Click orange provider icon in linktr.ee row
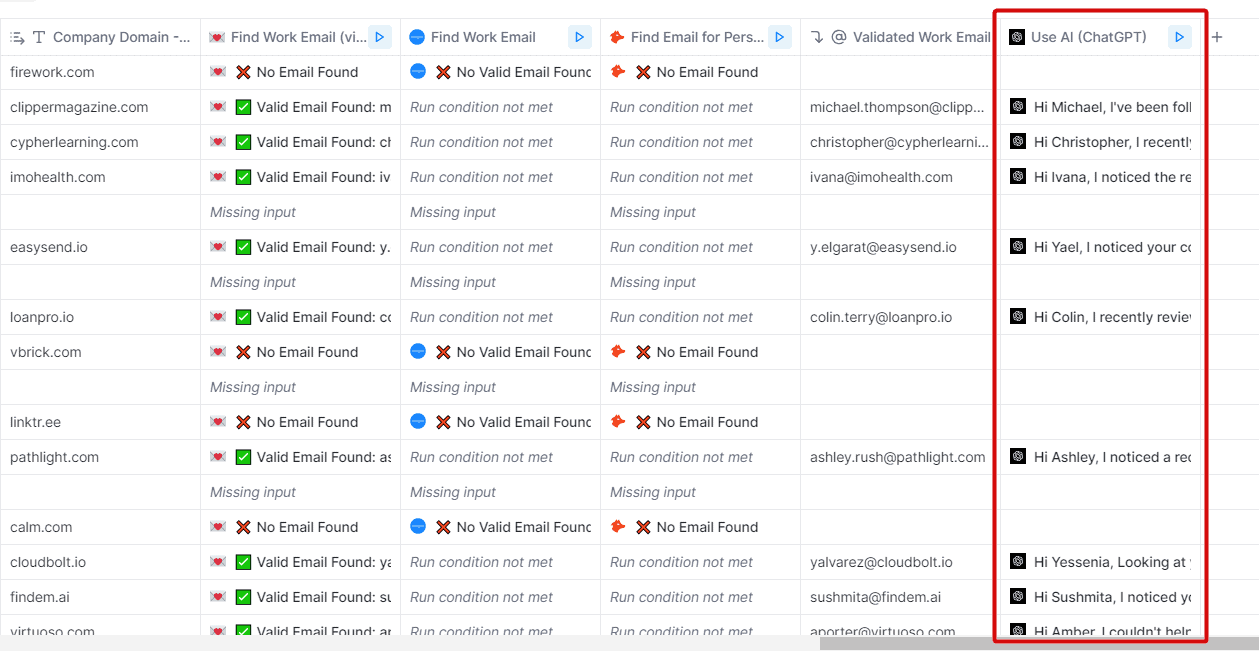 [618, 422]
